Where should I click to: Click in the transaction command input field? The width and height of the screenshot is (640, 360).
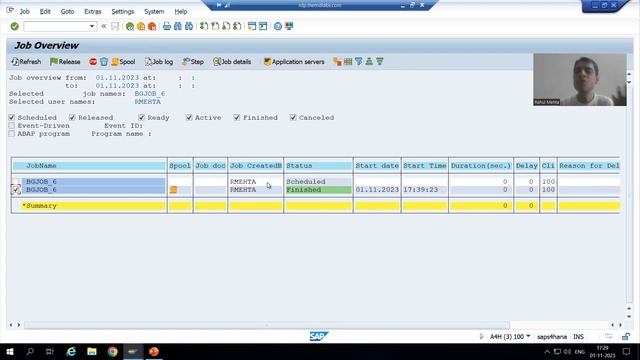(x=56, y=27)
